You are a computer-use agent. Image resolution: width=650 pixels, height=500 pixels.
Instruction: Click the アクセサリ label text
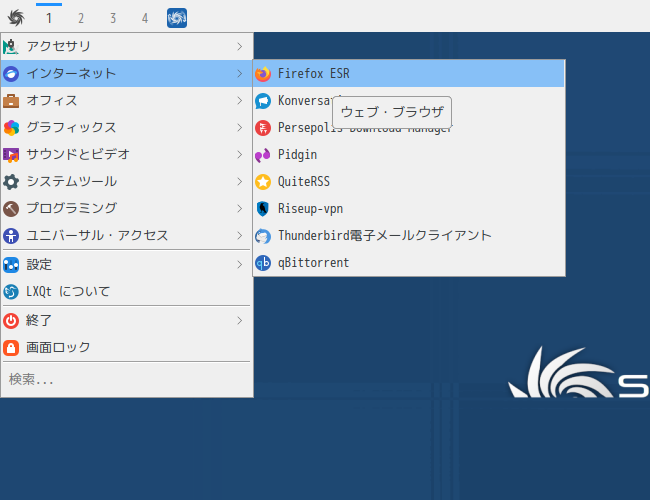click(58, 46)
